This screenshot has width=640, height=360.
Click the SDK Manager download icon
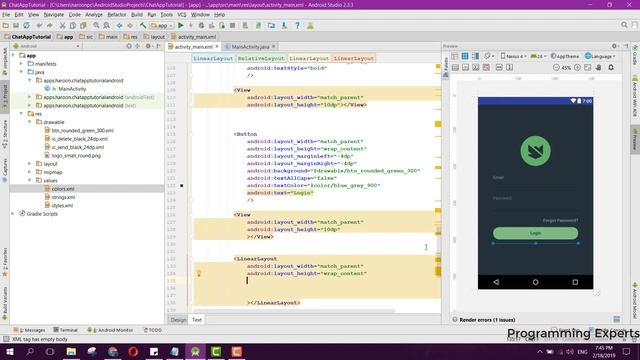tap(284, 25)
